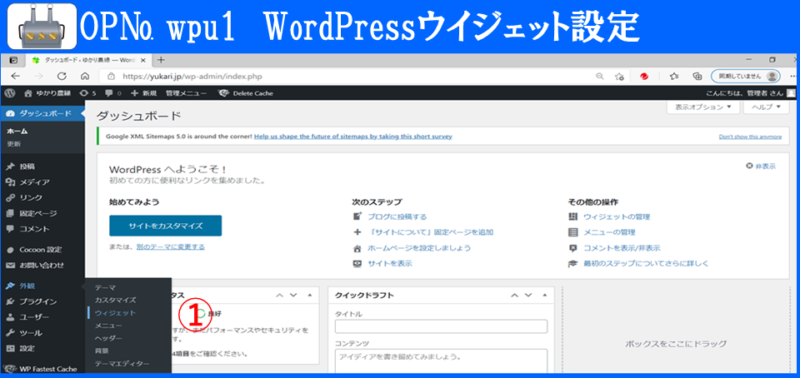Click 最初のステップについてさらに詳しく link
This screenshot has height=378, width=800.
(646, 264)
